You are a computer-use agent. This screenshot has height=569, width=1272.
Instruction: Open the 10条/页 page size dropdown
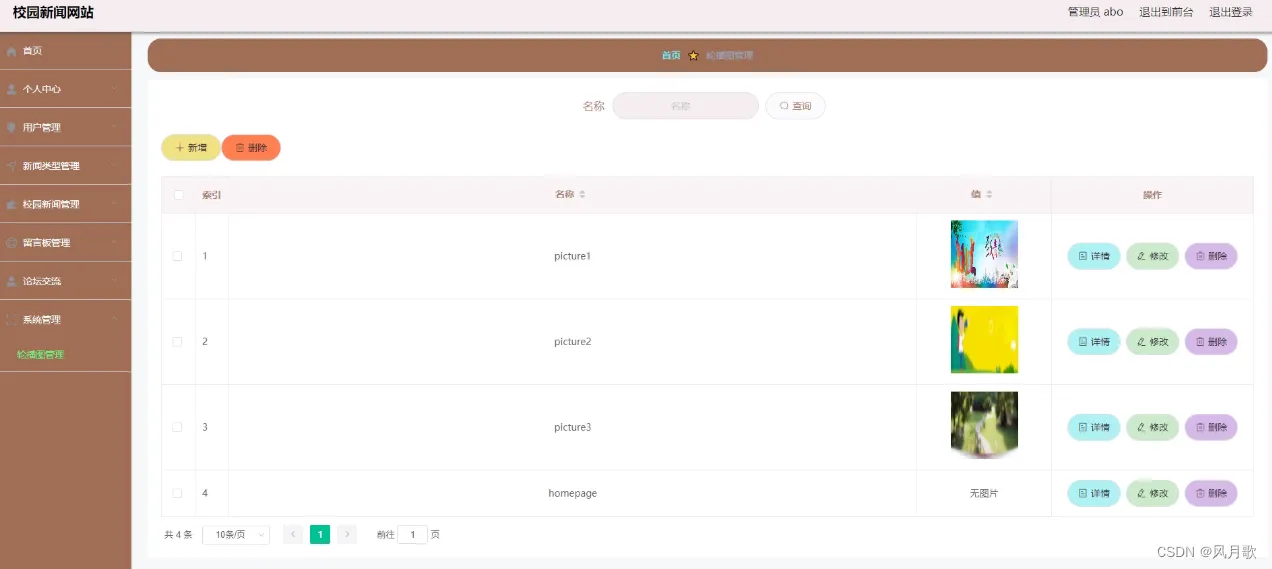(236, 535)
